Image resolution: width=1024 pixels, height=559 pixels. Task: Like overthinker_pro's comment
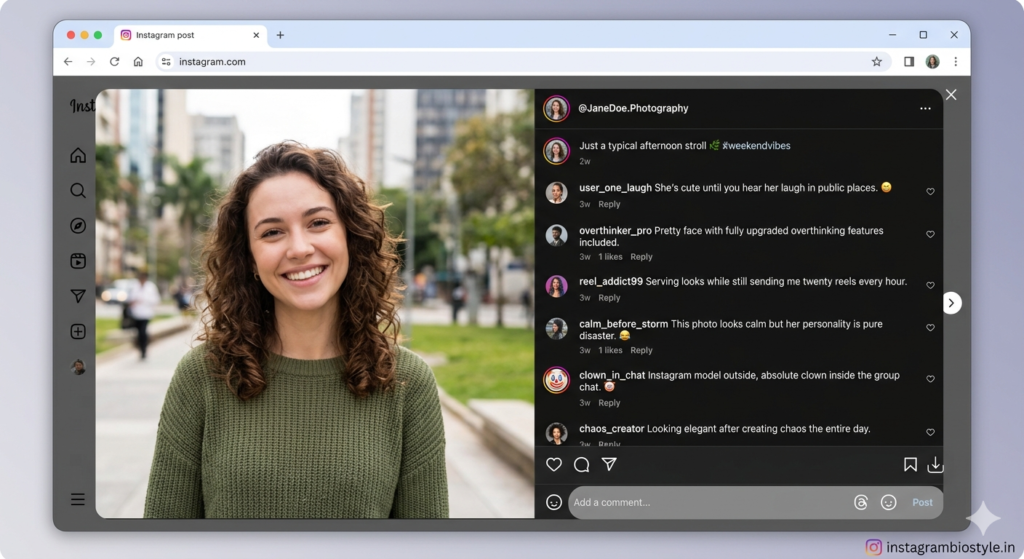[x=930, y=234]
